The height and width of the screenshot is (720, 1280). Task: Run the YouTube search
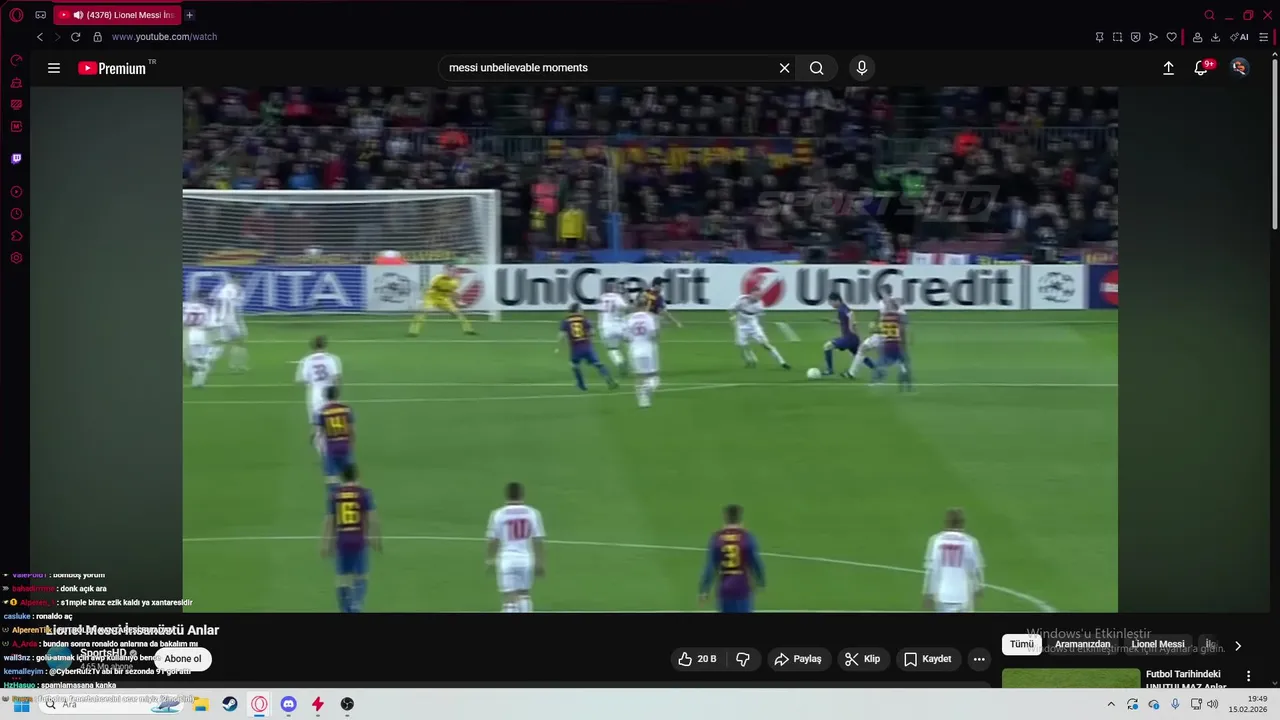[x=817, y=68]
